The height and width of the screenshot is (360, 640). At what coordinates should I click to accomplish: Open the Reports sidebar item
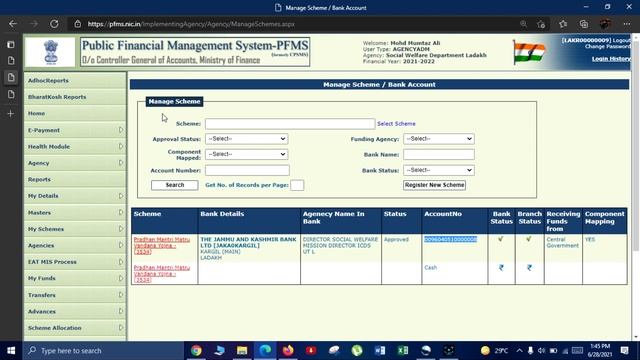click(75, 179)
